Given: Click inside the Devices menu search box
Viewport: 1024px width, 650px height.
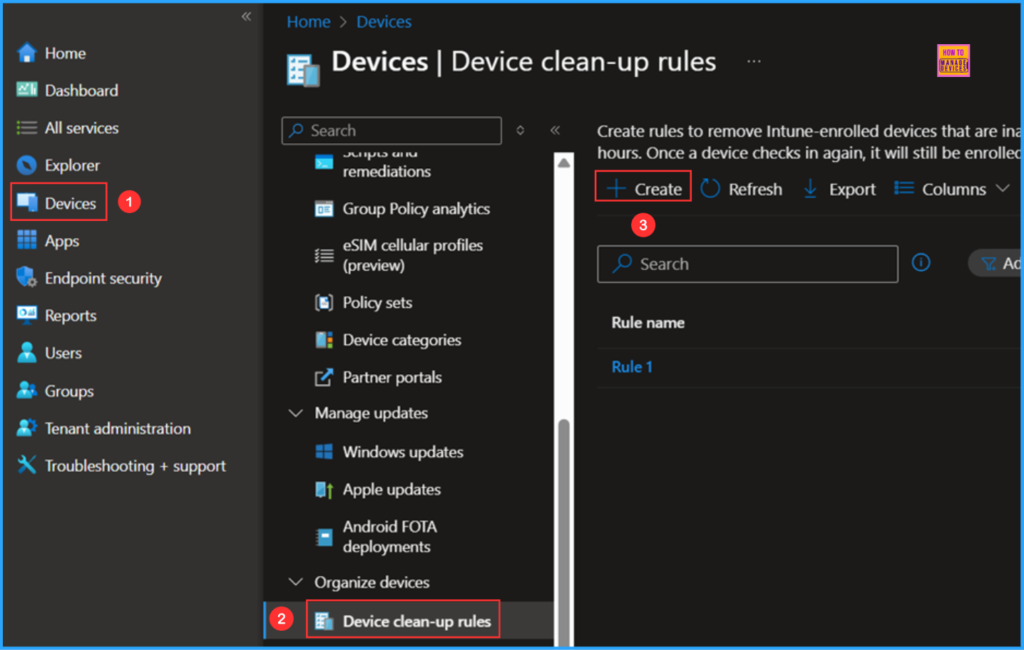Looking at the screenshot, I should click(392, 130).
